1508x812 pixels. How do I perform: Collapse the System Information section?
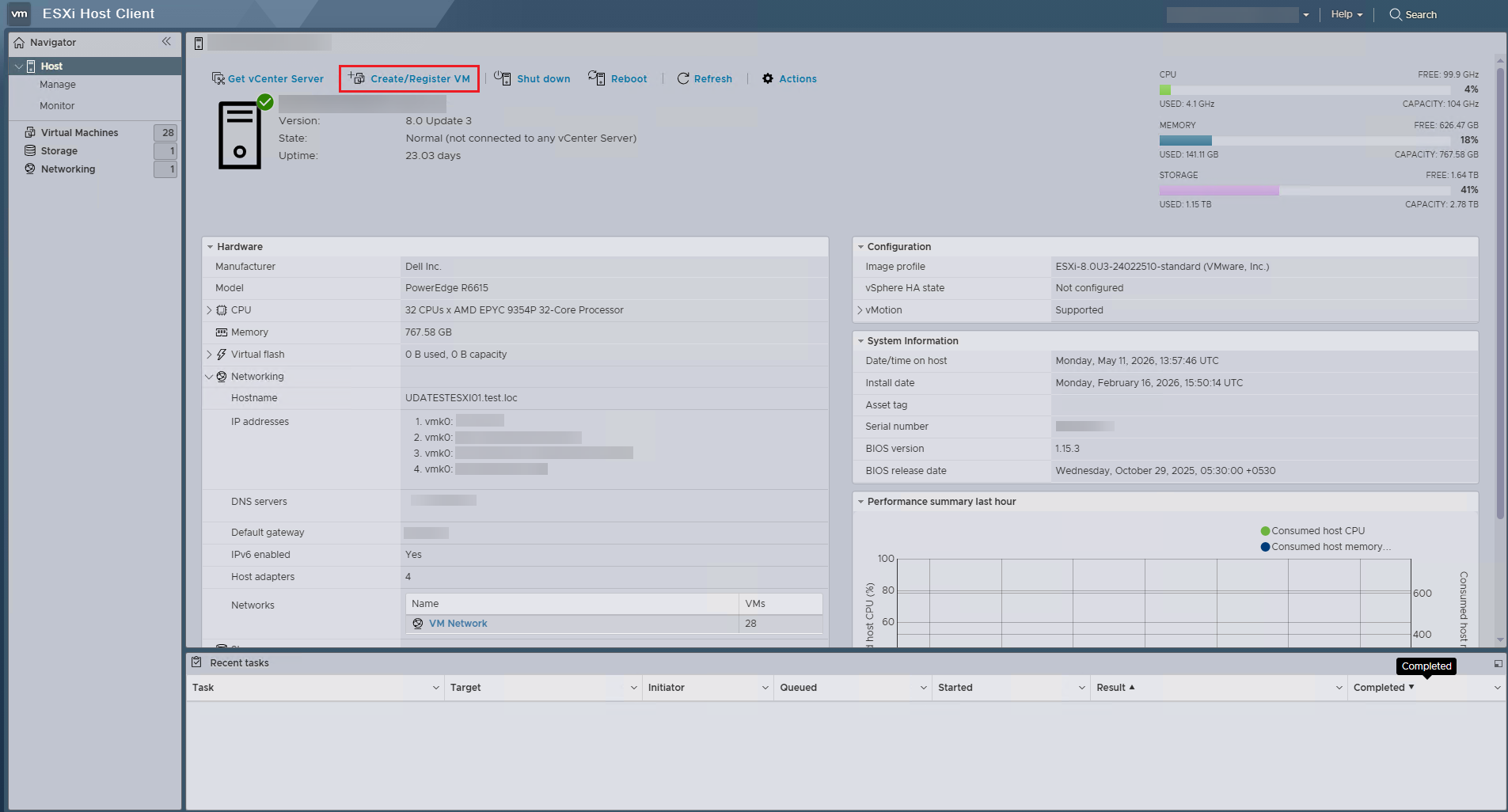point(860,341)
